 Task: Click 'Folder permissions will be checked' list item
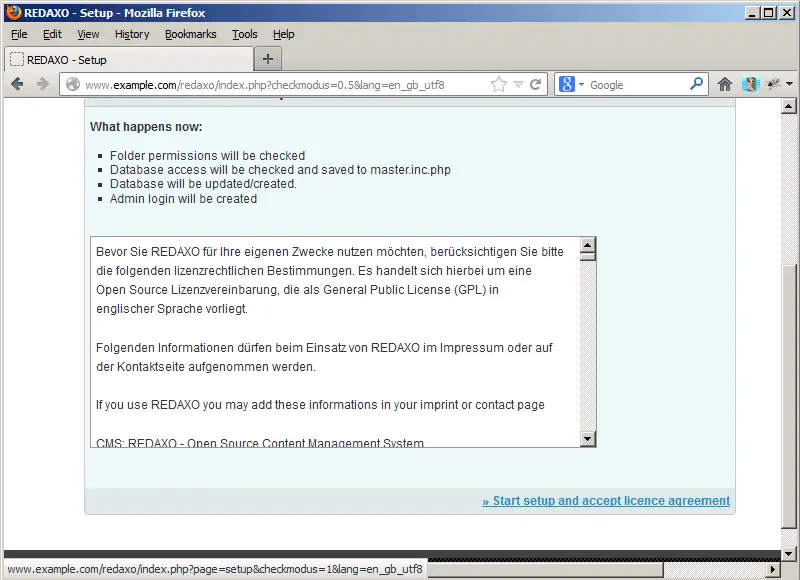[207, 156]
